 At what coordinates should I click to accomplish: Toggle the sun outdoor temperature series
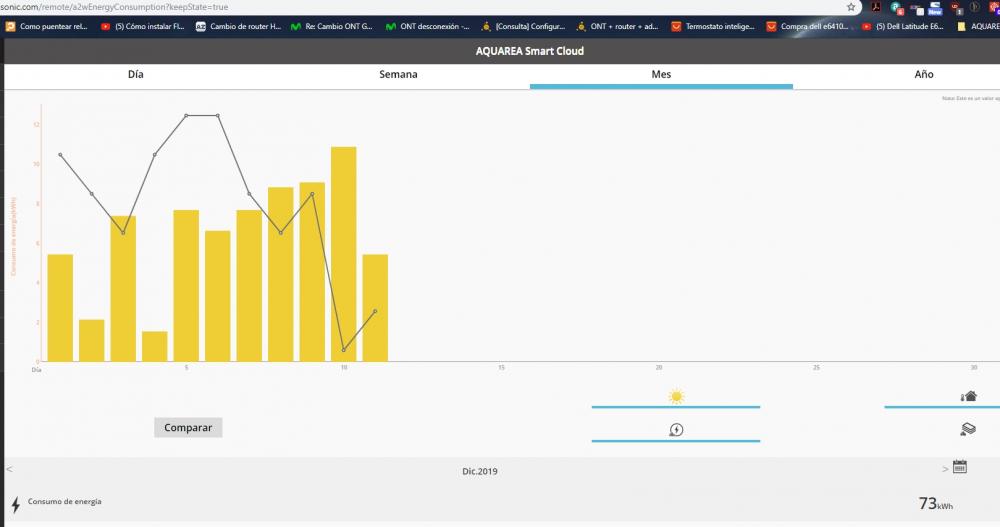click(676, 397)
